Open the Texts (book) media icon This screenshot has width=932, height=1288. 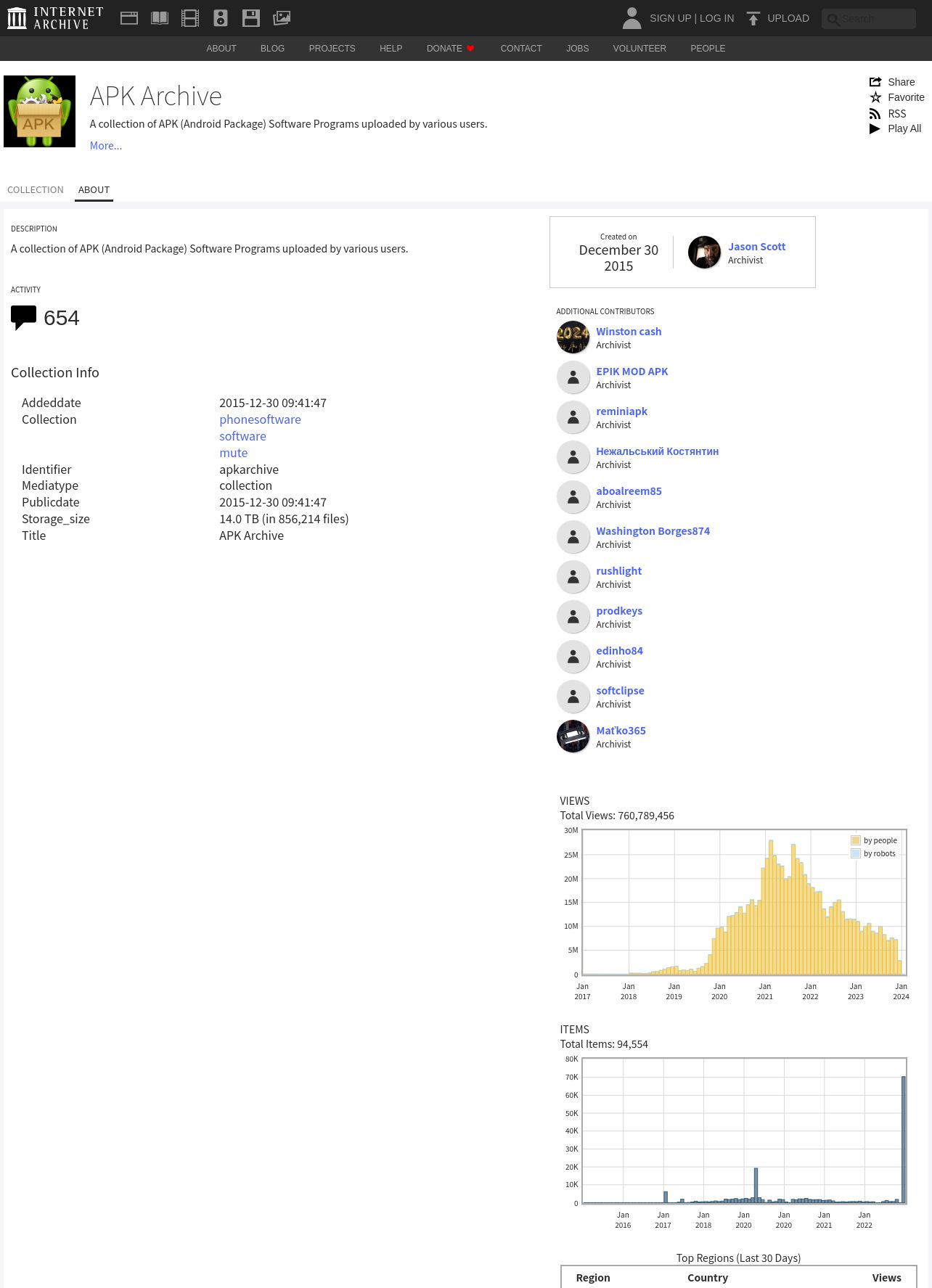(160, 18)
